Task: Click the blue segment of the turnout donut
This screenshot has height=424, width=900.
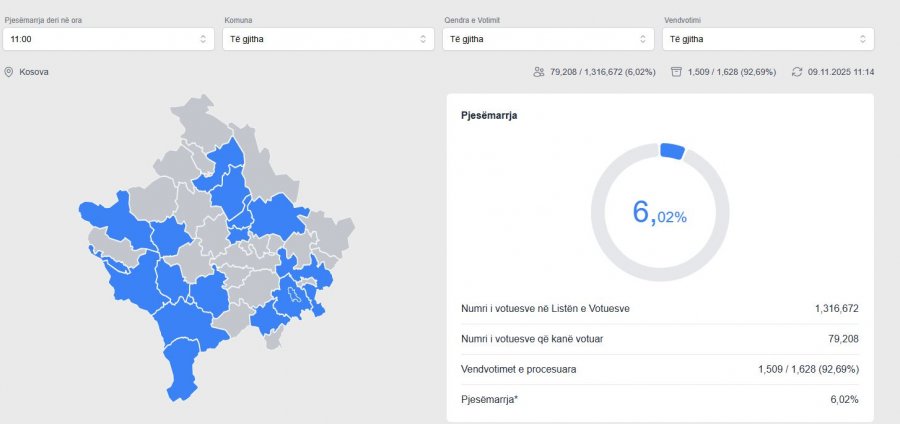Action: pyautogui.click(x=672, y=151)
